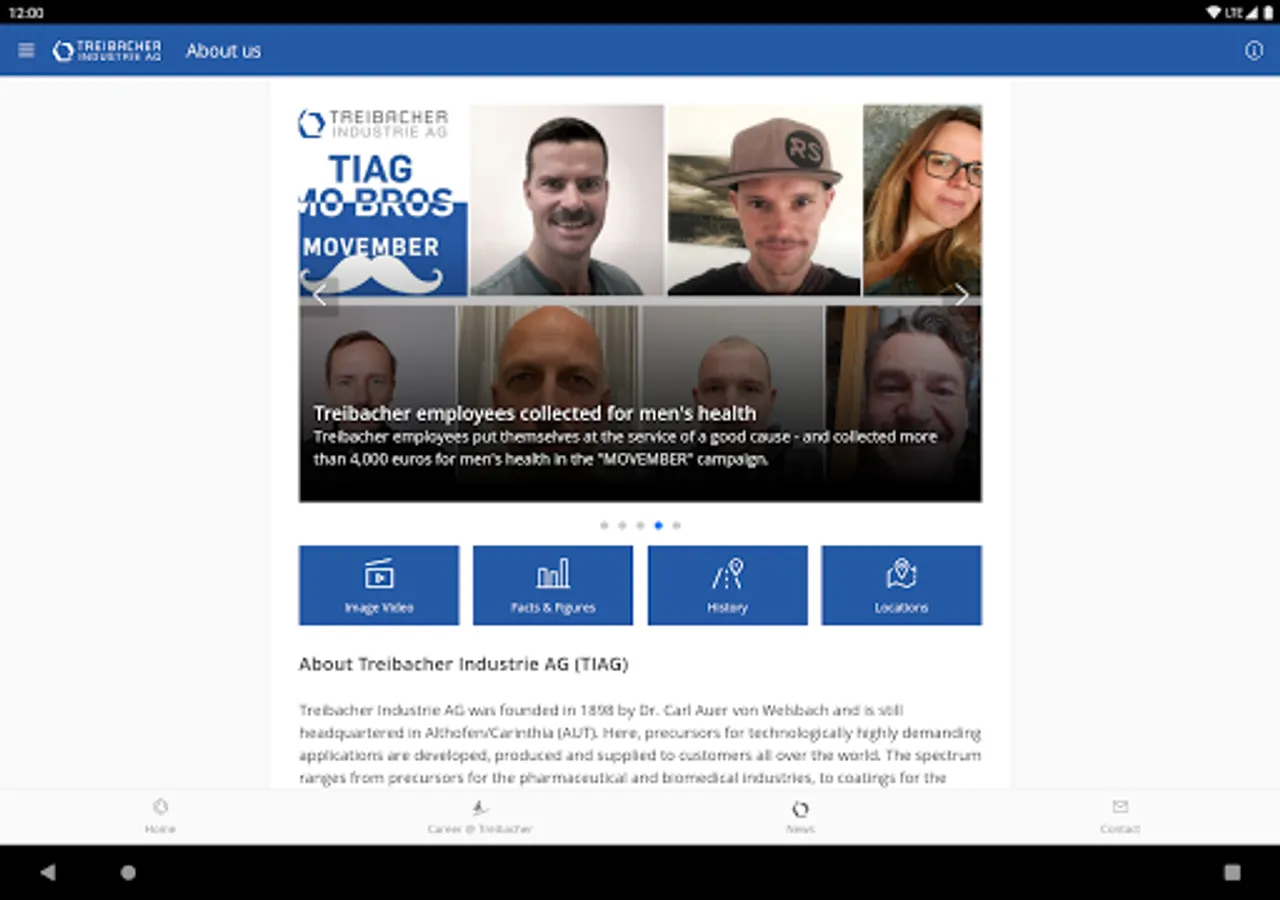Click the "About us" header title
Viewport: 1280px width, 900px height.
coord(223,51)
